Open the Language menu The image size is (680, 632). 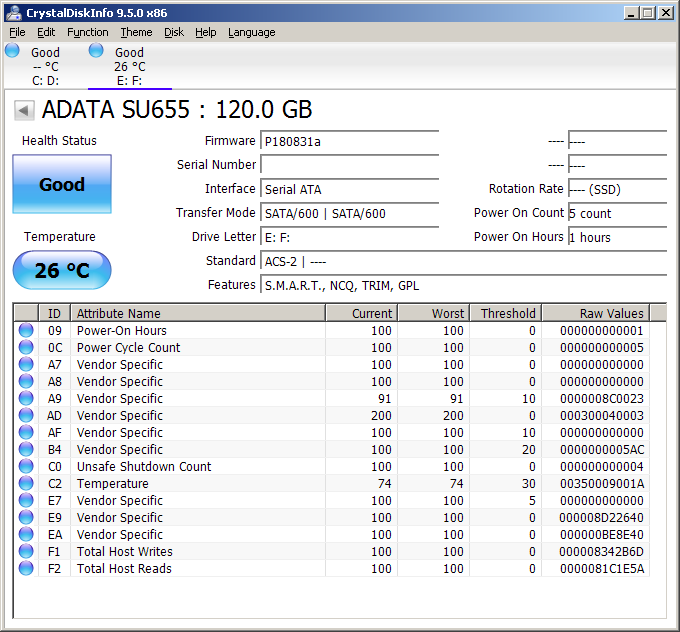pyautogui.click(x=252, y=33)
